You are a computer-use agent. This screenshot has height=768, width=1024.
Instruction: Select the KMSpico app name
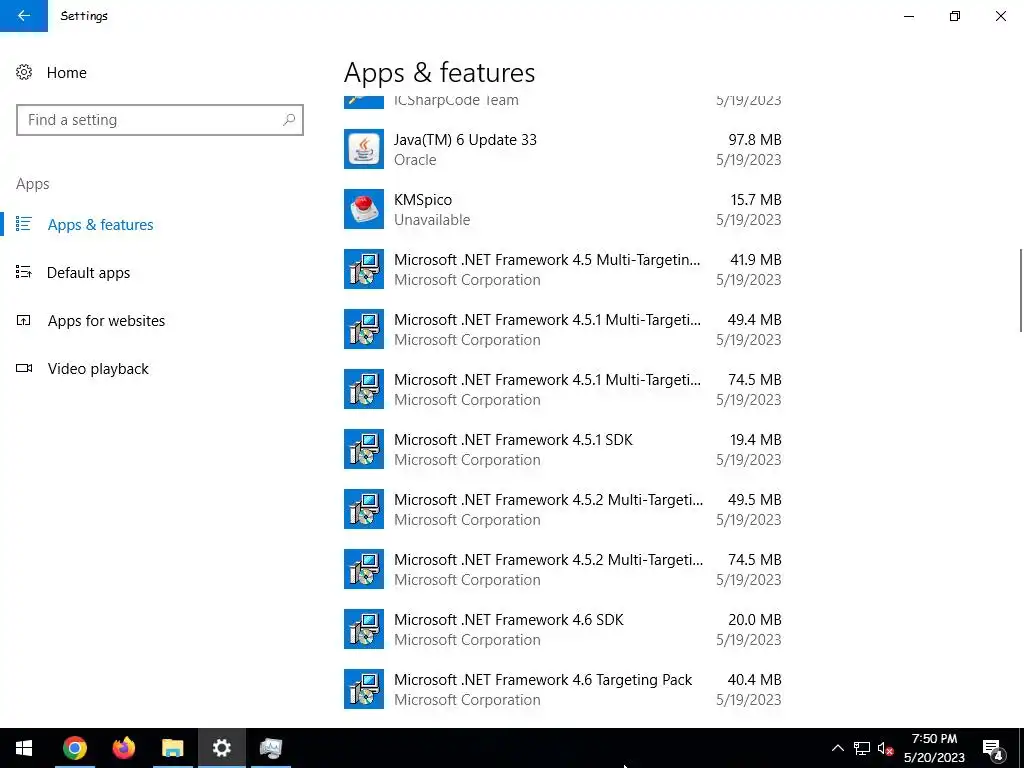(x=423, y=200)
